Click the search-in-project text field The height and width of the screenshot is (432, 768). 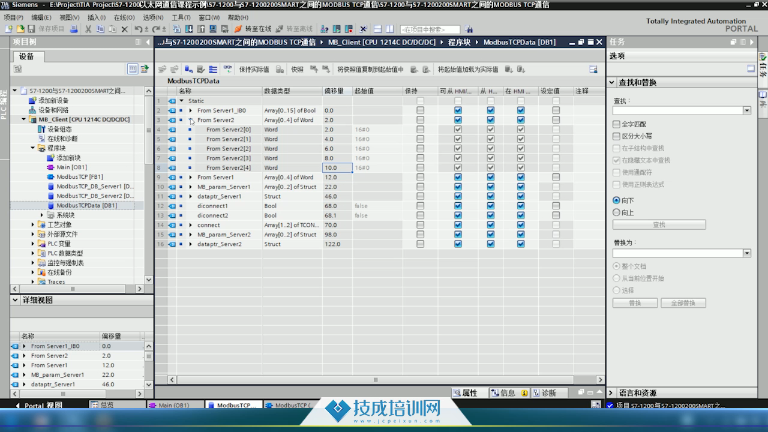[x=430, y=29]
